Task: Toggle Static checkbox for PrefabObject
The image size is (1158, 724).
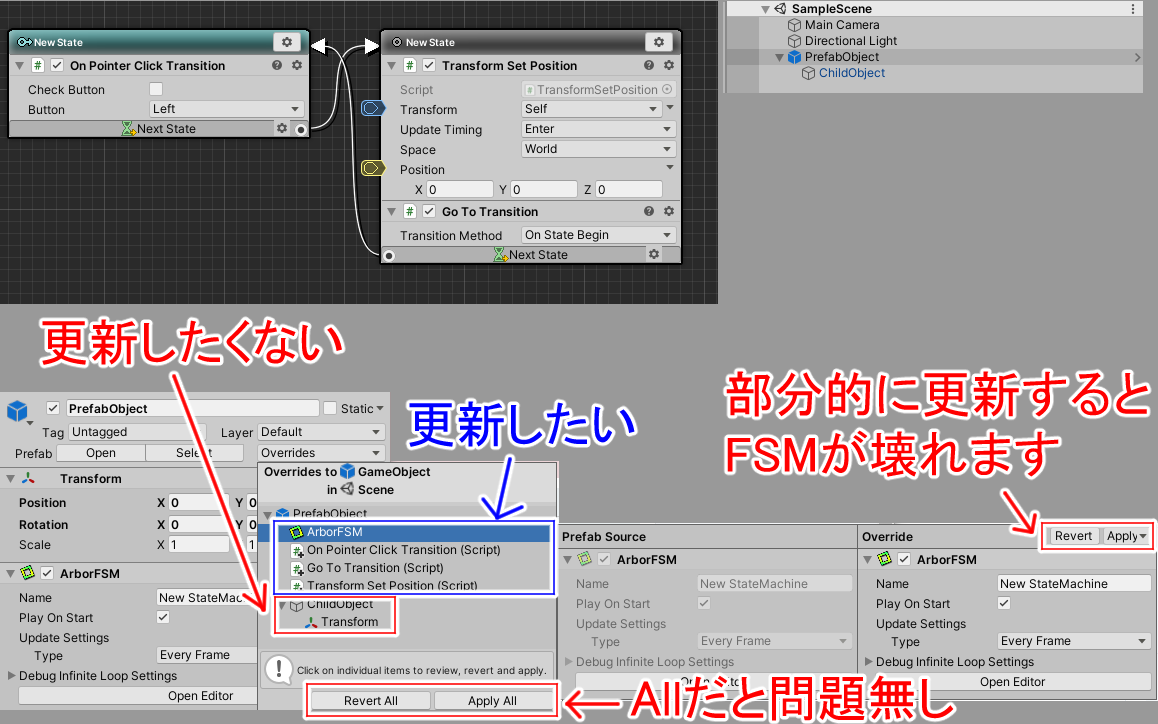Action: click(x=330, y=408)
